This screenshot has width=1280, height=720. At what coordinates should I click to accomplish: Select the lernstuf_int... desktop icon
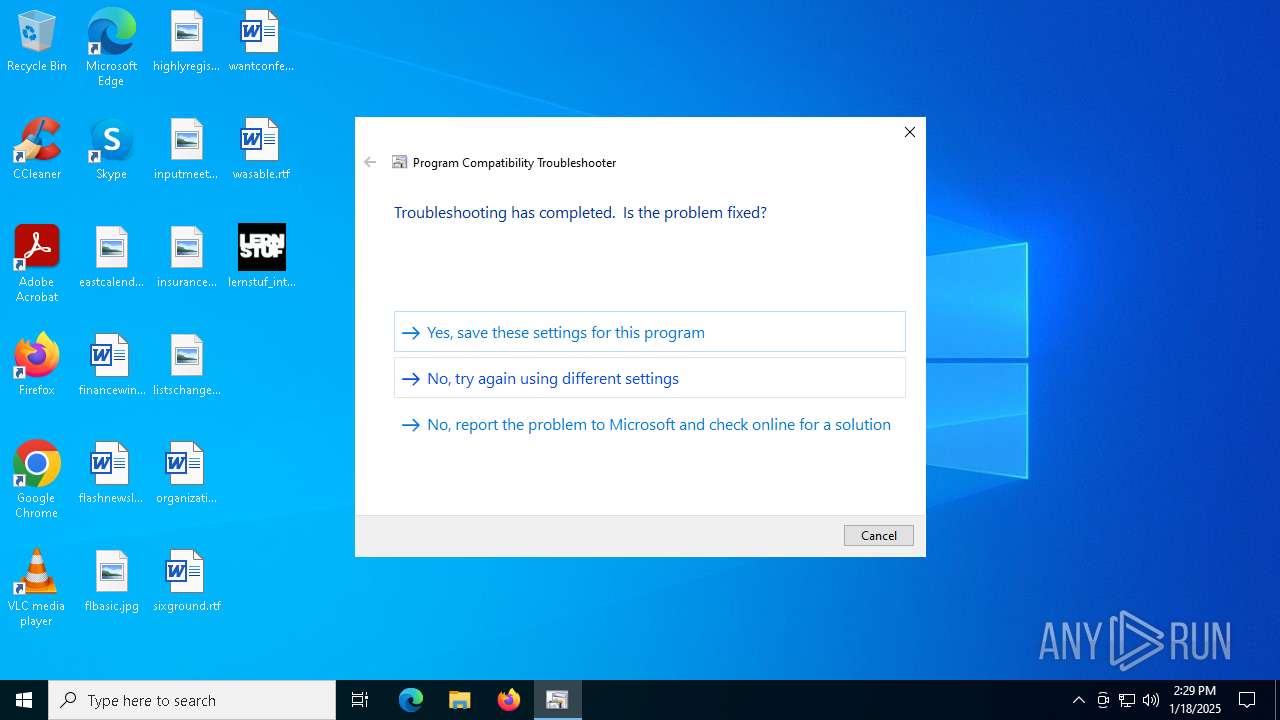[261, 258]
